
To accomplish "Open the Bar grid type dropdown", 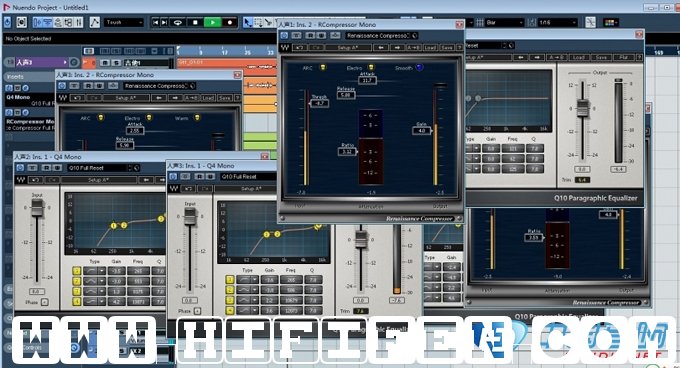I will 504,22.
